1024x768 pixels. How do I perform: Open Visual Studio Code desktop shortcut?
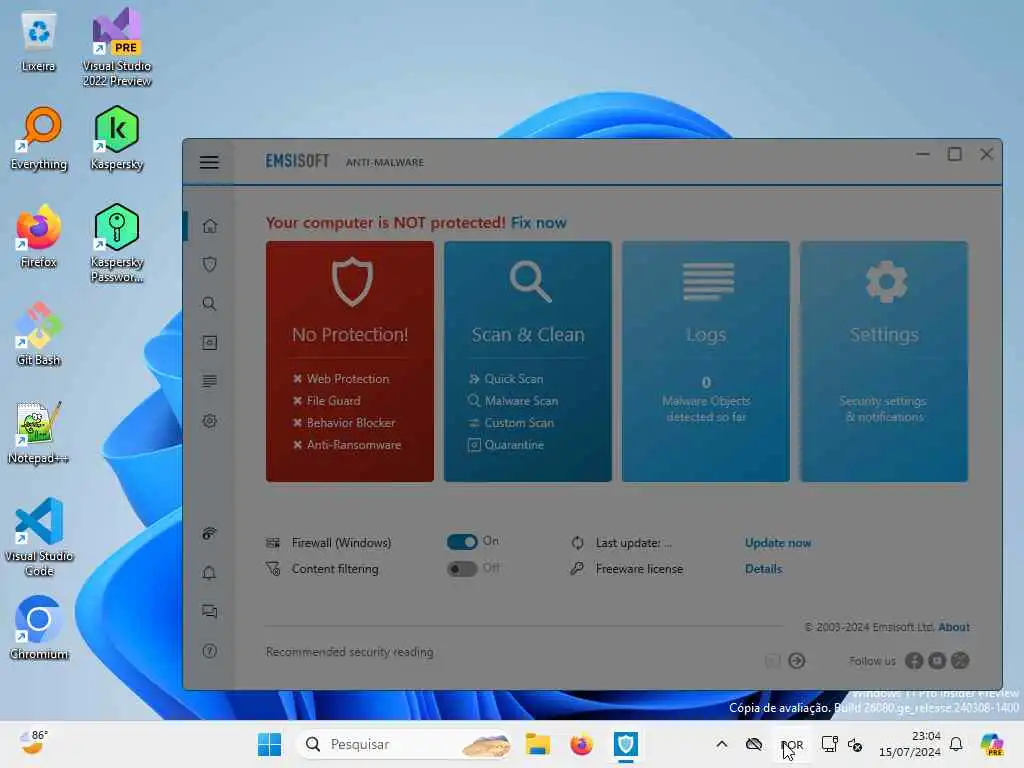pos(39,537)
